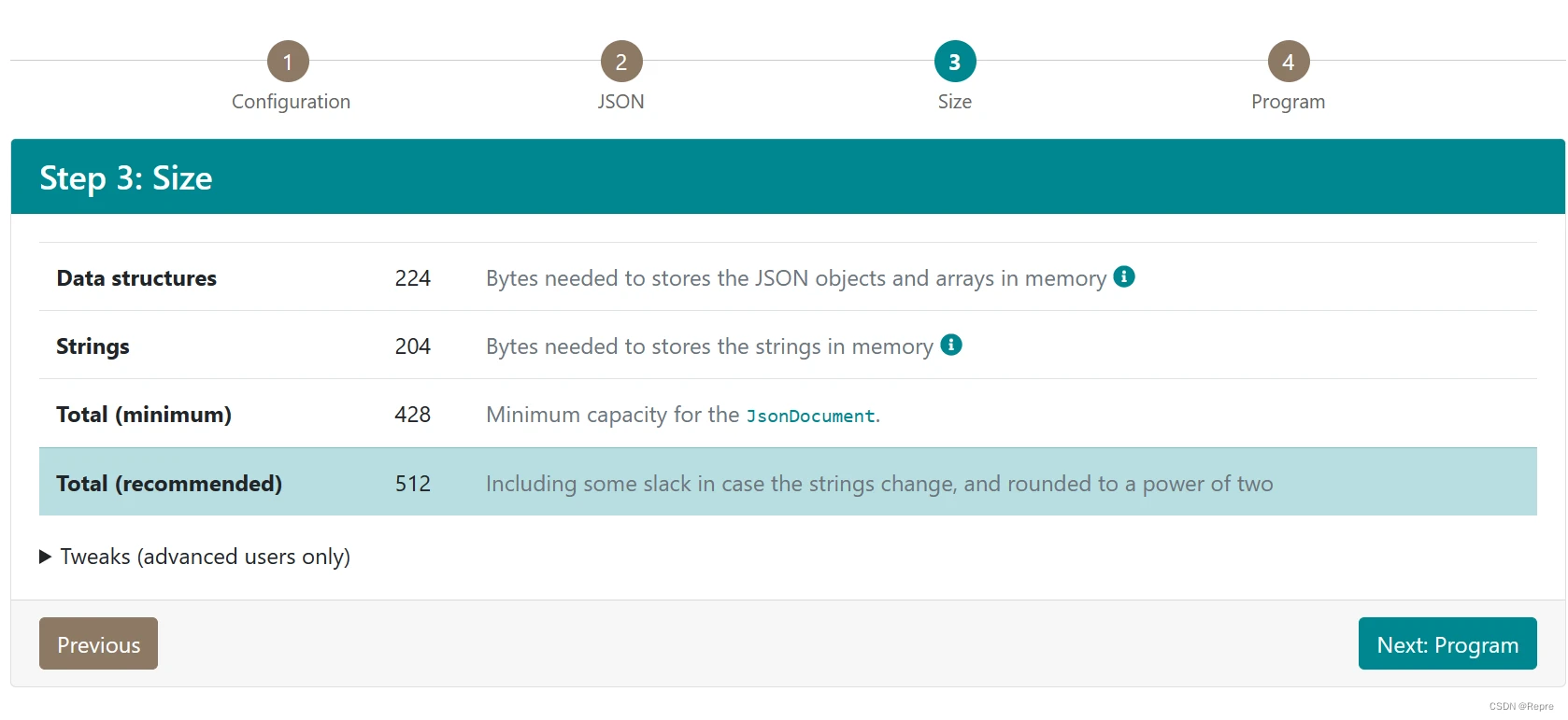1568x720 pixels.
Task: Click the info icon beside Data structures description
Action: tap(1124, 276)
